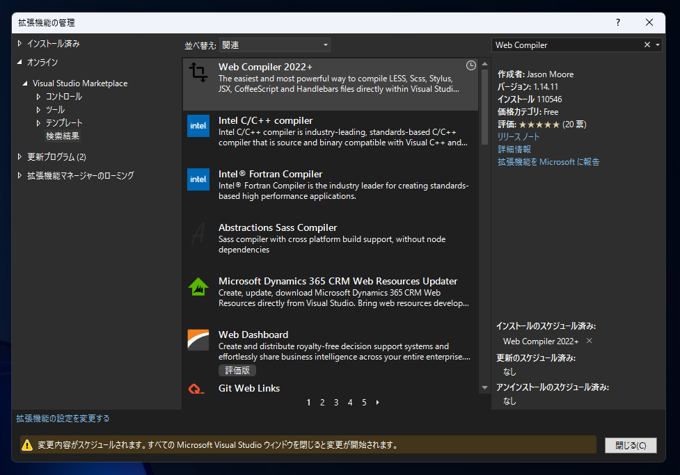Select the Abstractions Sass Compiler result title
This screenshot has height=475, width=680.
coord(278,228)
